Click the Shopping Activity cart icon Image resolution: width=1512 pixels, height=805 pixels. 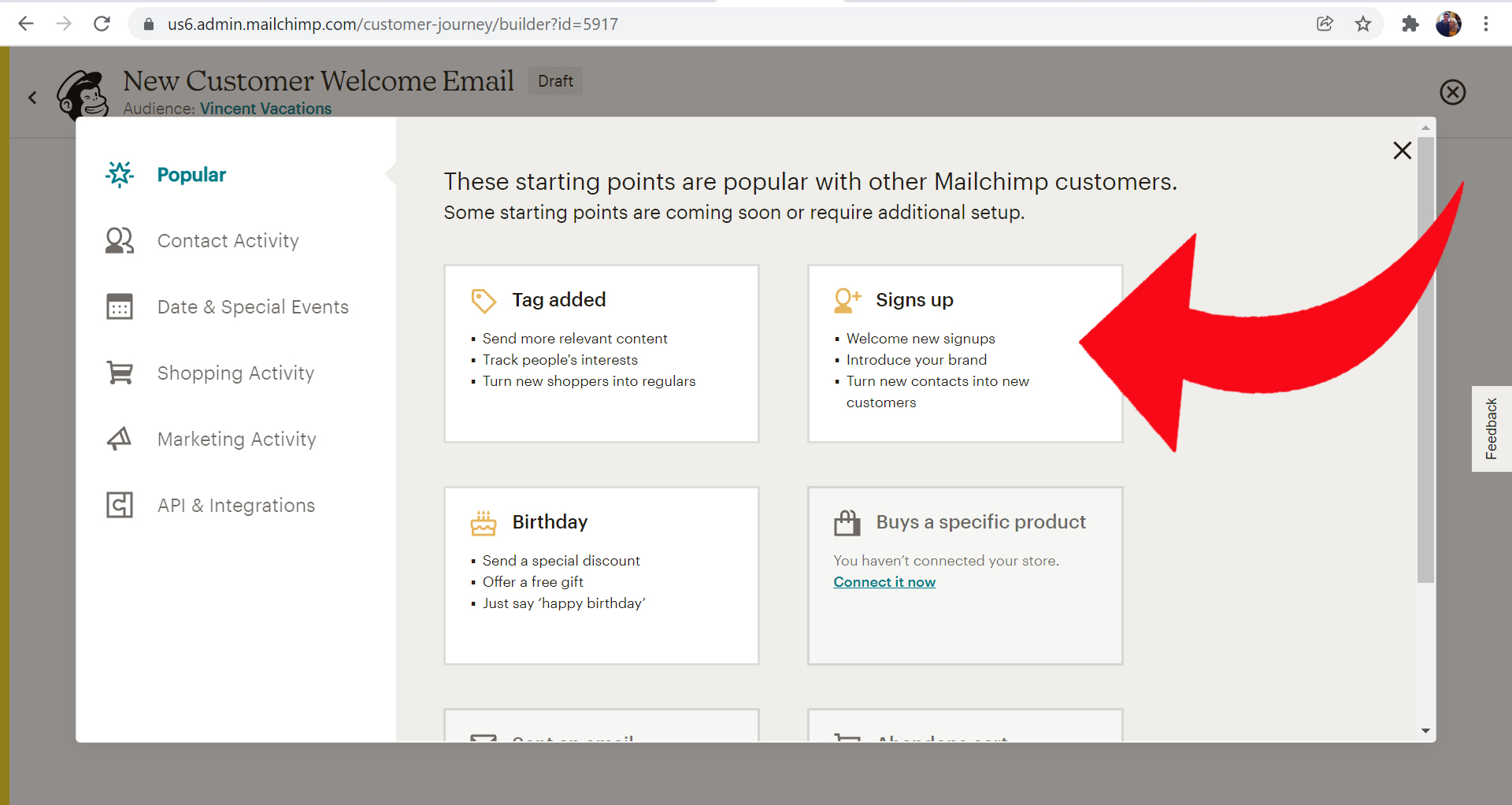point(120,373)
